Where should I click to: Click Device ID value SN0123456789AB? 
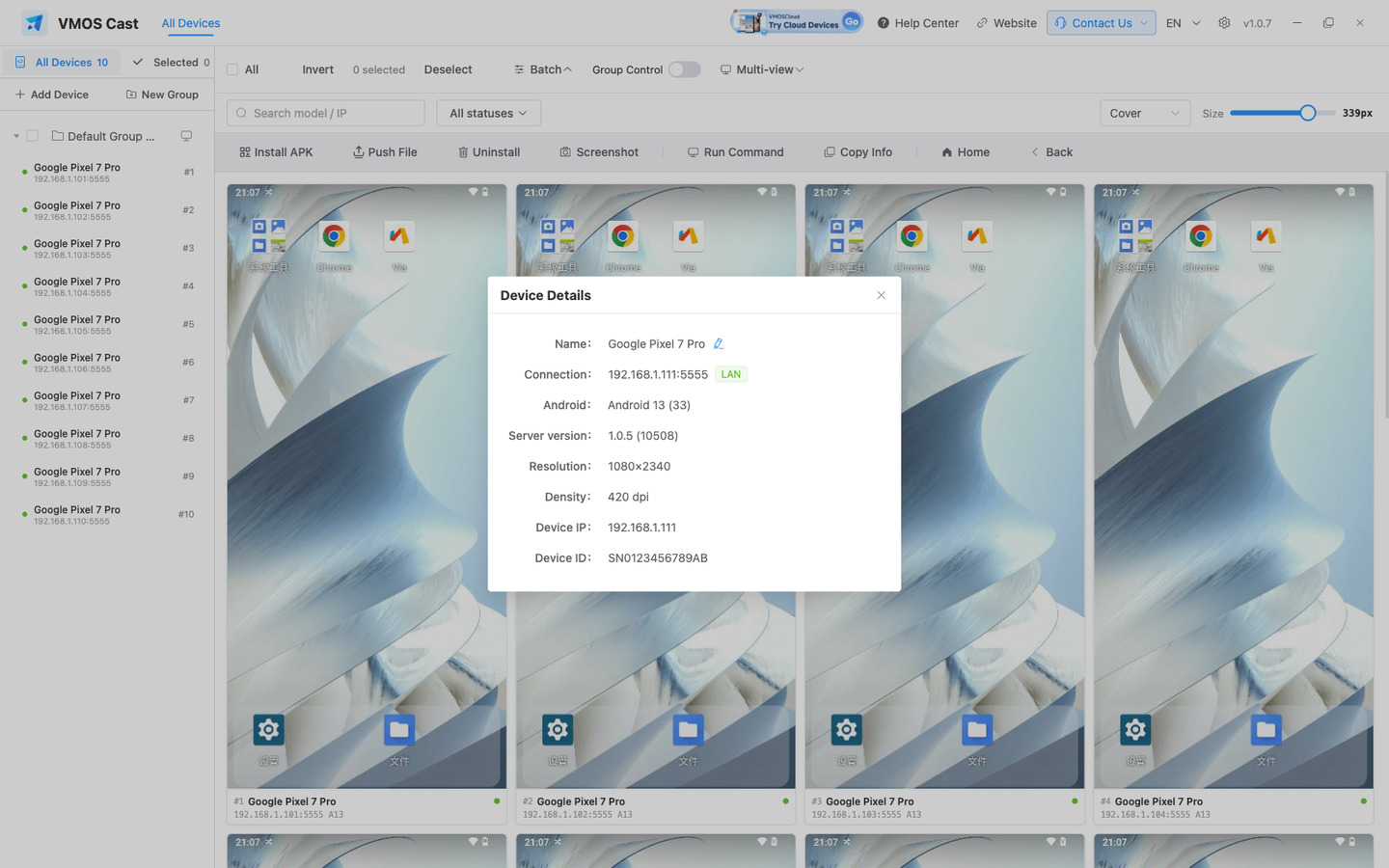point(658,558)
